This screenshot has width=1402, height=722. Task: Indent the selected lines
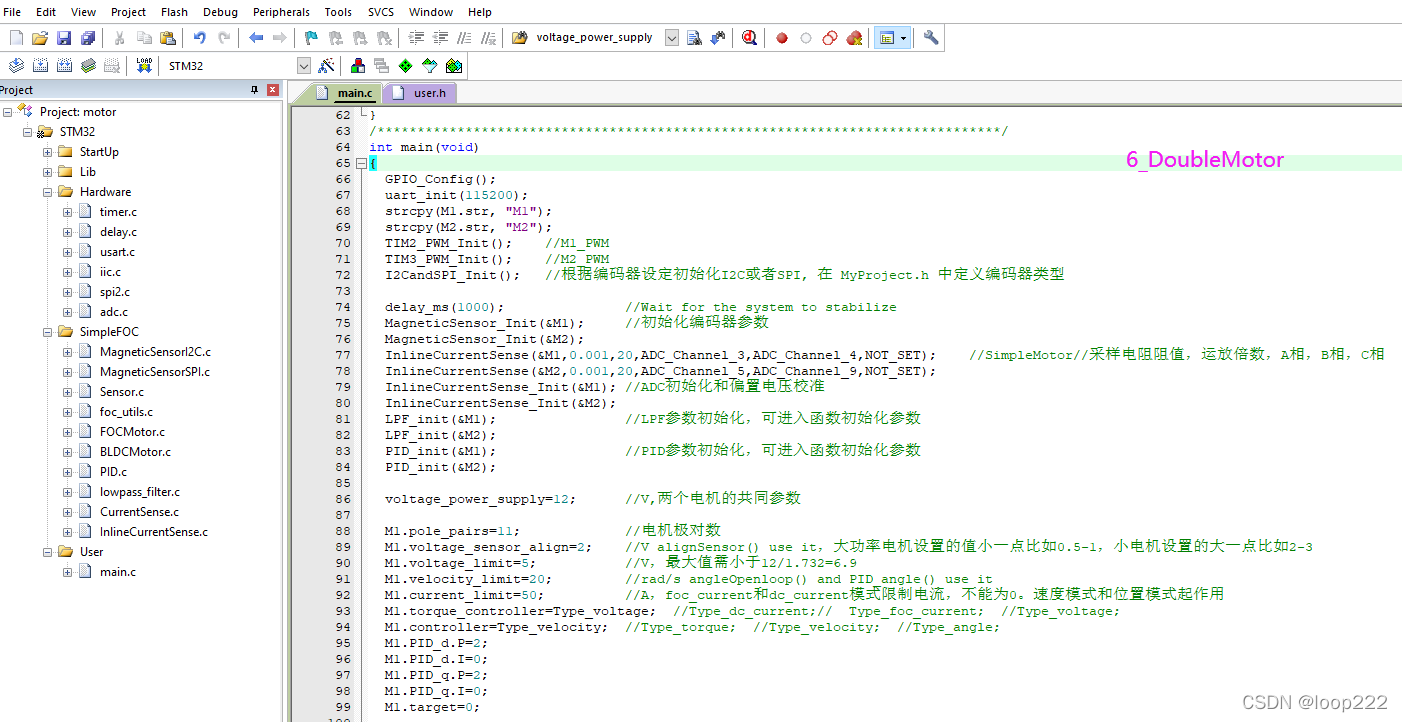[x=417, y=38]
